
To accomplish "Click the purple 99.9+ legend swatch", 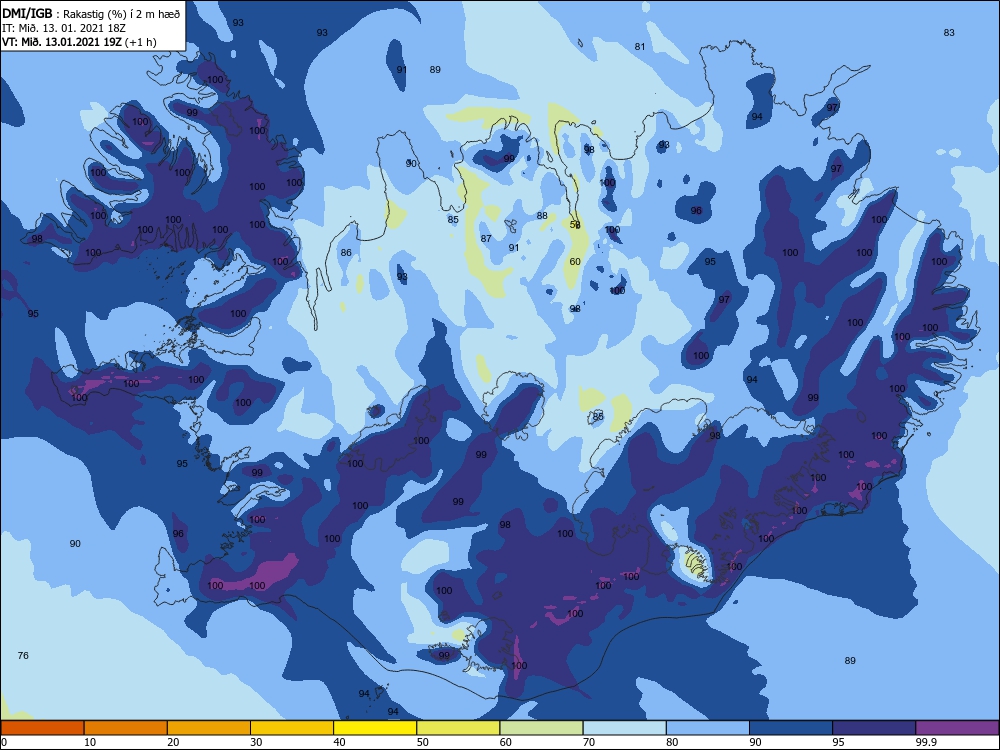I will click(x=957, y=728).
